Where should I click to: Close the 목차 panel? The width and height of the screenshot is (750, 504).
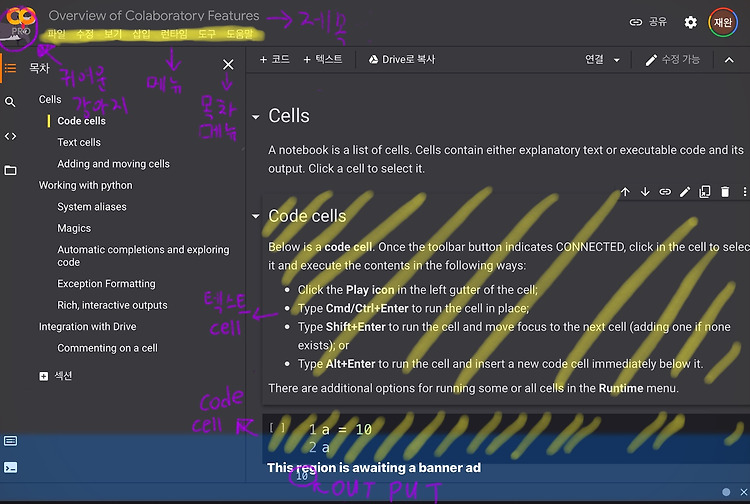click(x=228, y=65)
